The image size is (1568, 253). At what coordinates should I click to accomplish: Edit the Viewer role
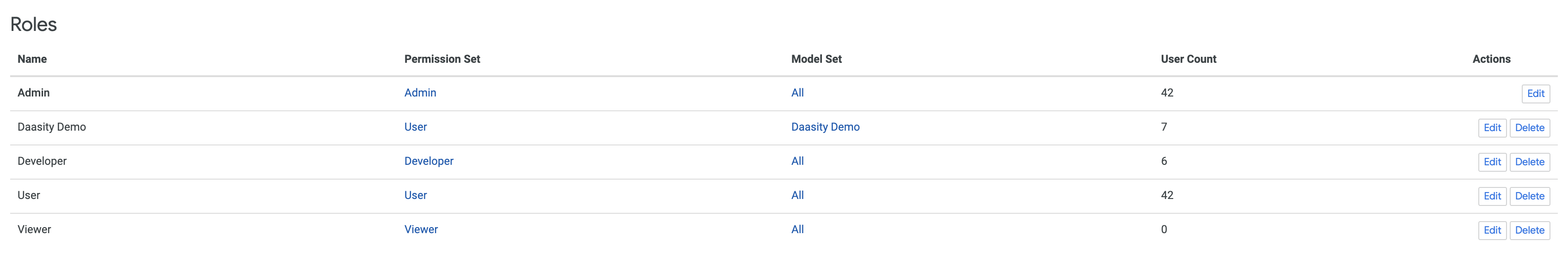pyautogui.click(x=1492, y=230)
